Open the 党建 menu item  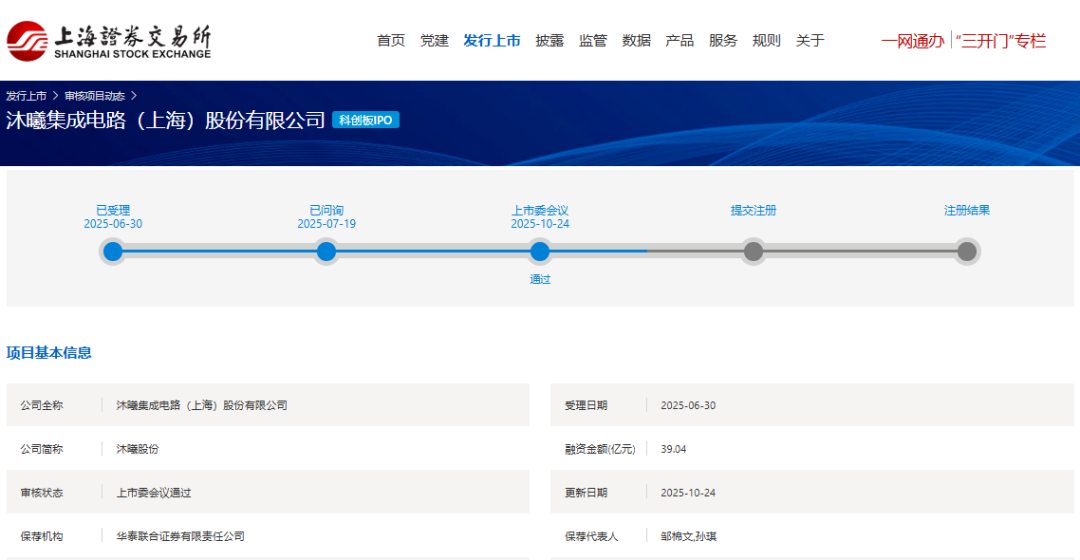pyautogui.click(x=434, y=41)
